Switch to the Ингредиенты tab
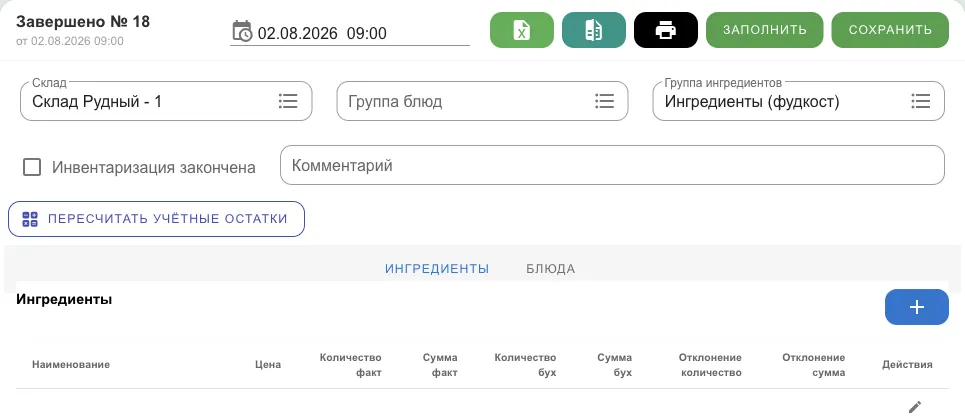Screen dimensions: 965x420 point(437,269)
